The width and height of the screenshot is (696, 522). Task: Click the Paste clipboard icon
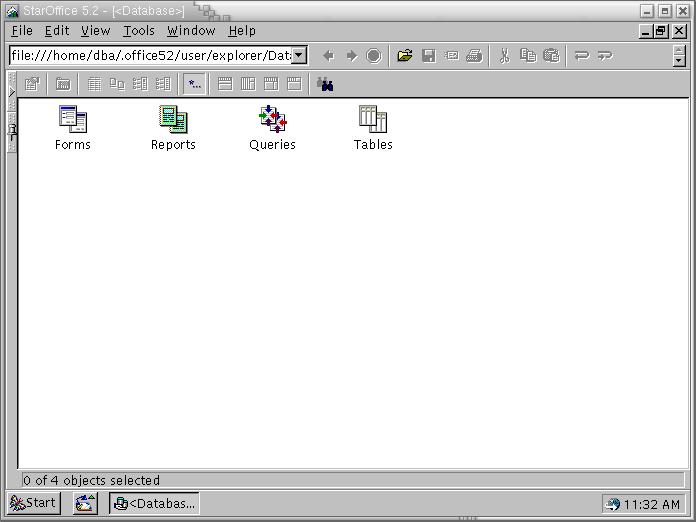tap(551, 56)
